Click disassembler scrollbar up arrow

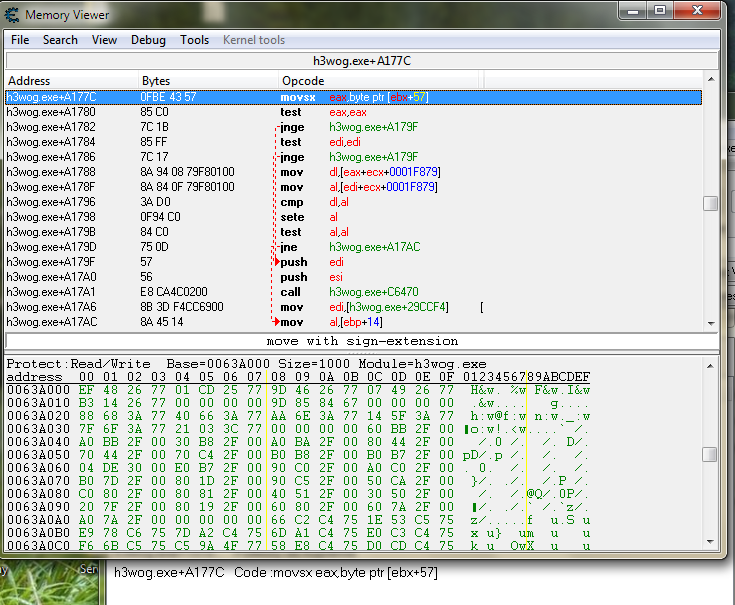pyautogui.click(x=710, y=80)
